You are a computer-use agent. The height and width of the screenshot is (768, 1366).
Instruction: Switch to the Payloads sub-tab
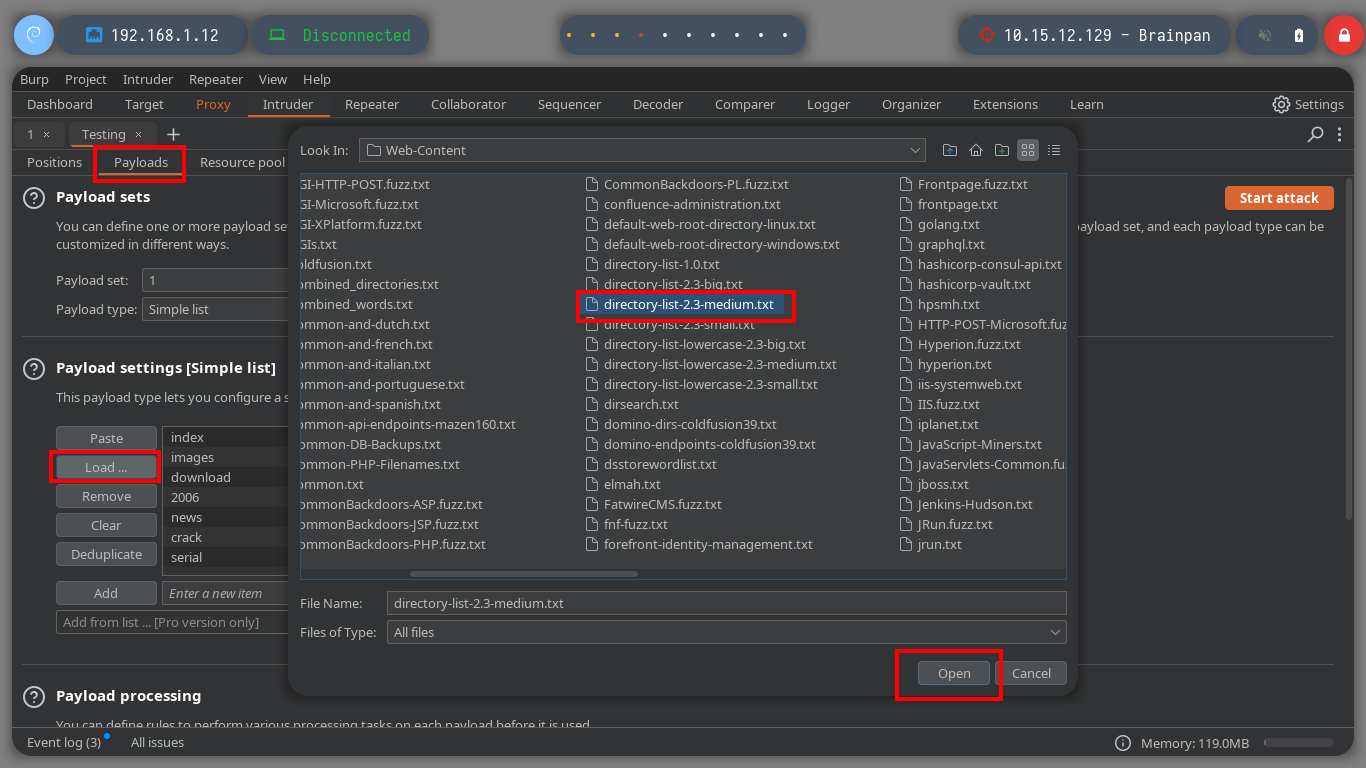point(141,162)
